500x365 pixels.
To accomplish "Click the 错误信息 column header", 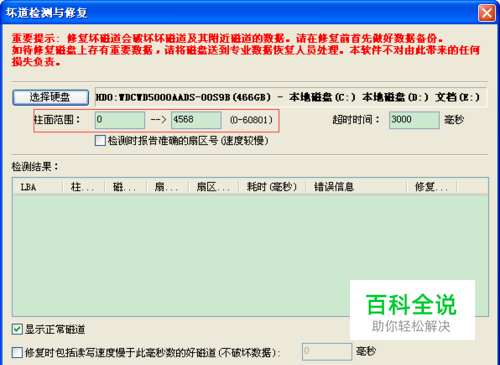I will 356,187.
